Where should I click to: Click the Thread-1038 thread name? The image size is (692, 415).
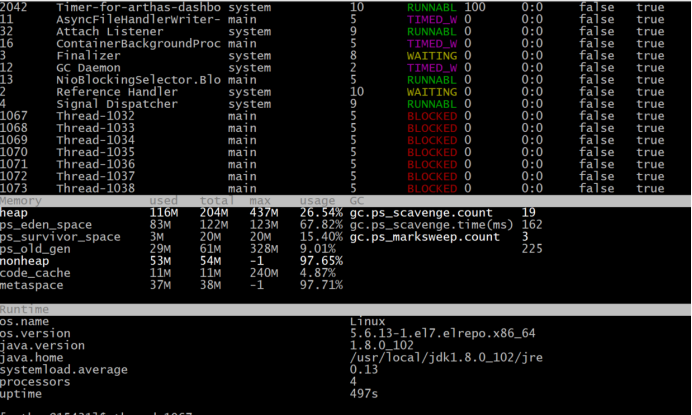95,187
